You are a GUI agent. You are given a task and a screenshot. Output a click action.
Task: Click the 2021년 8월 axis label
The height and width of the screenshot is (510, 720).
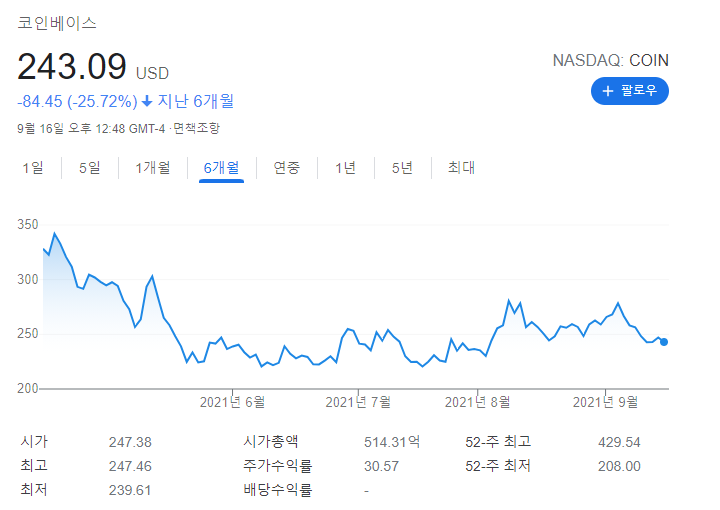pyautogui.click(x=478, y=402)
